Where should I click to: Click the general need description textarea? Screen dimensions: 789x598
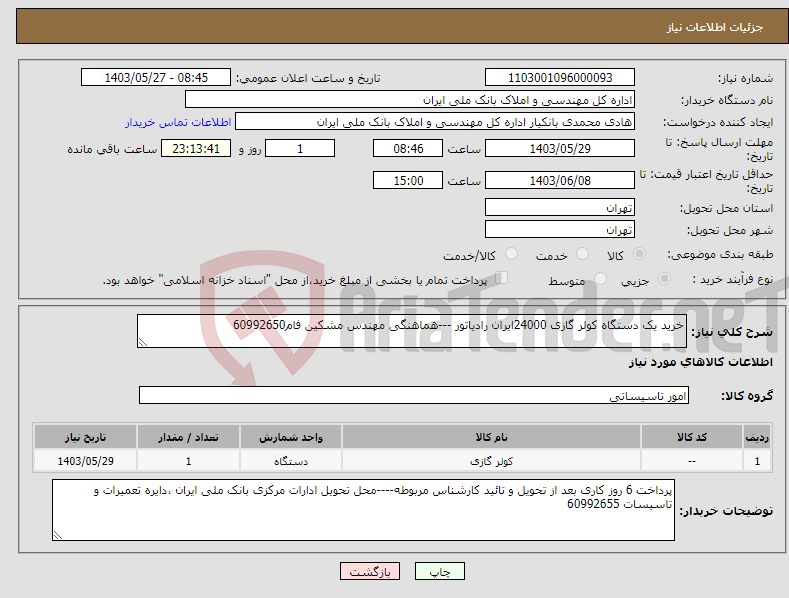(x=412, y=331)
